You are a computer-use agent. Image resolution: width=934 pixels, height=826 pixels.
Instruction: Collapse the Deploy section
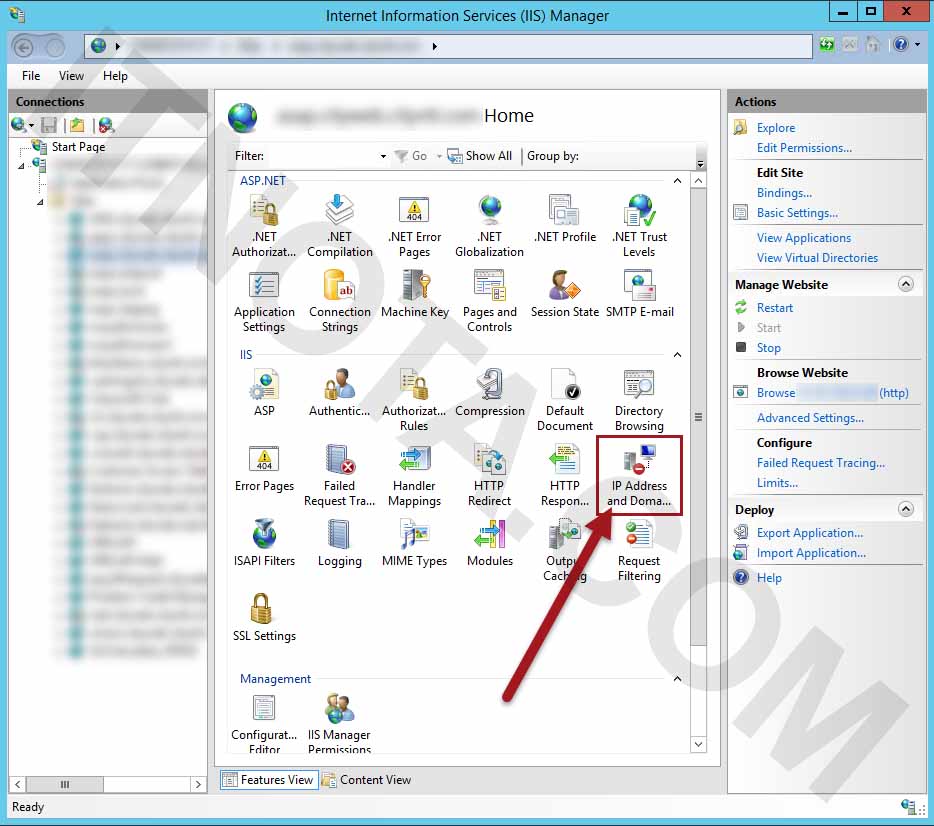[x=906, y=509]
